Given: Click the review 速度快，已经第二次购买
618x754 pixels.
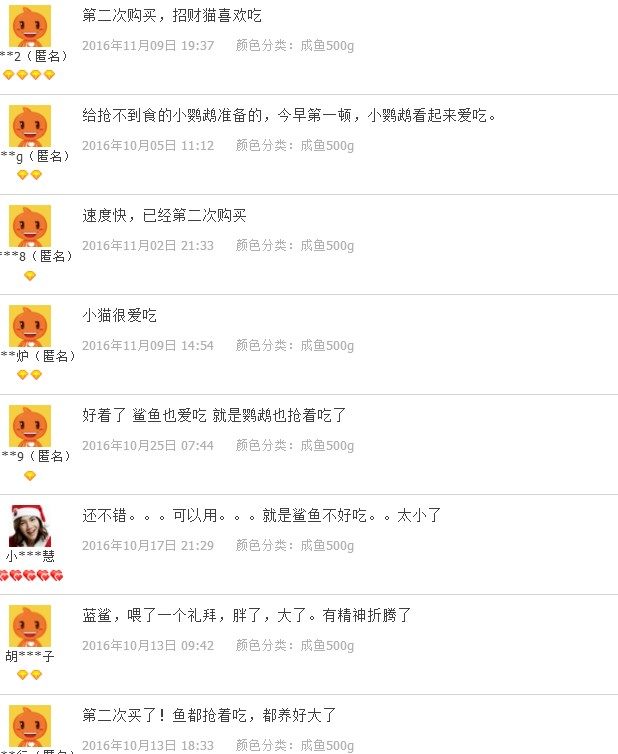Looking at the screenshot, I should [164, 215].
